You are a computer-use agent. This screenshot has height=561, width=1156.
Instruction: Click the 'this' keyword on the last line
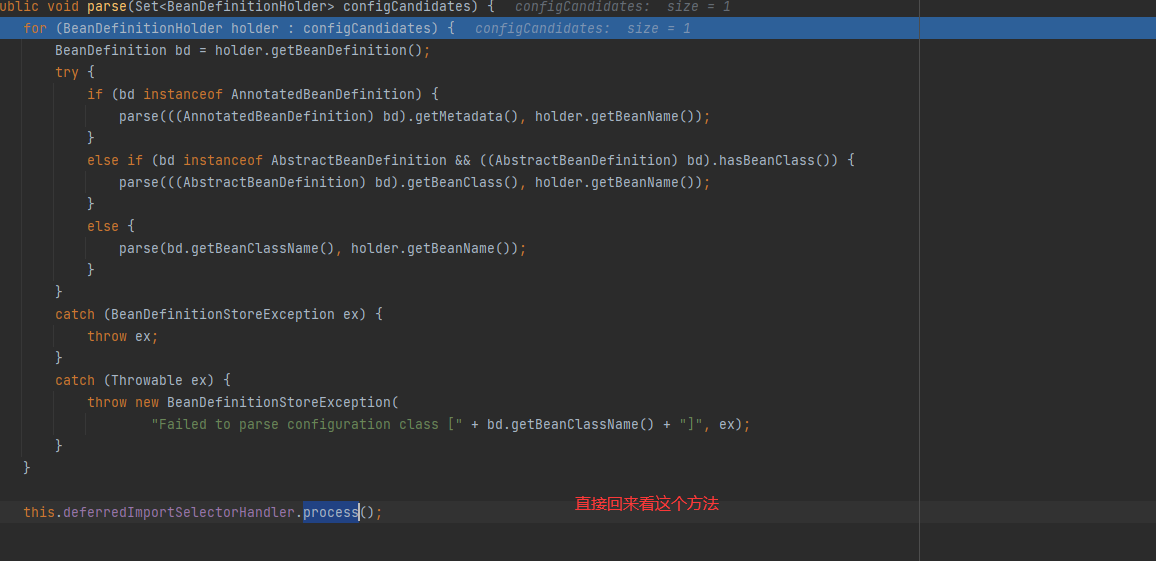39,512
